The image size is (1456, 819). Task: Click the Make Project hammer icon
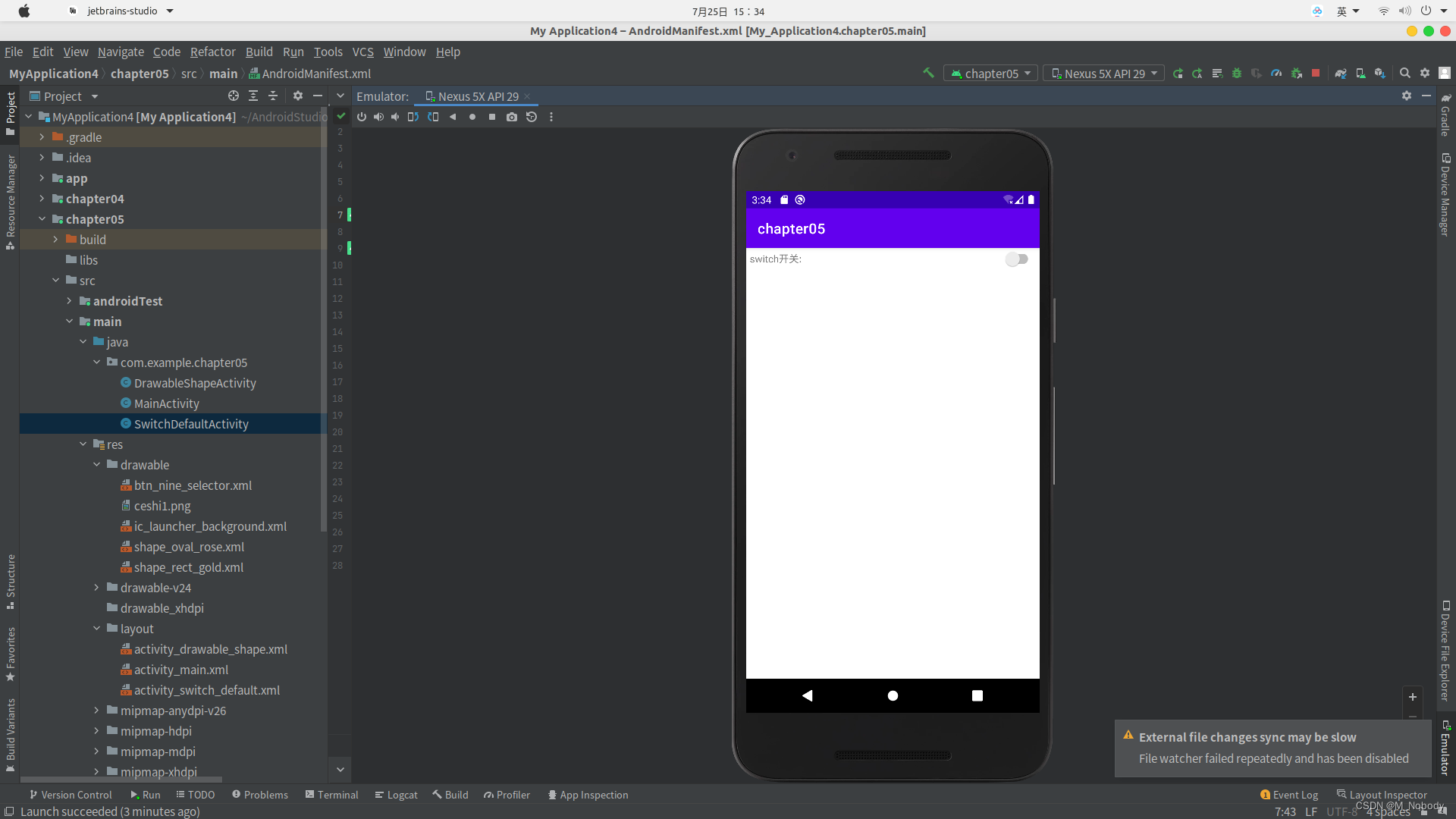point(928,73)
